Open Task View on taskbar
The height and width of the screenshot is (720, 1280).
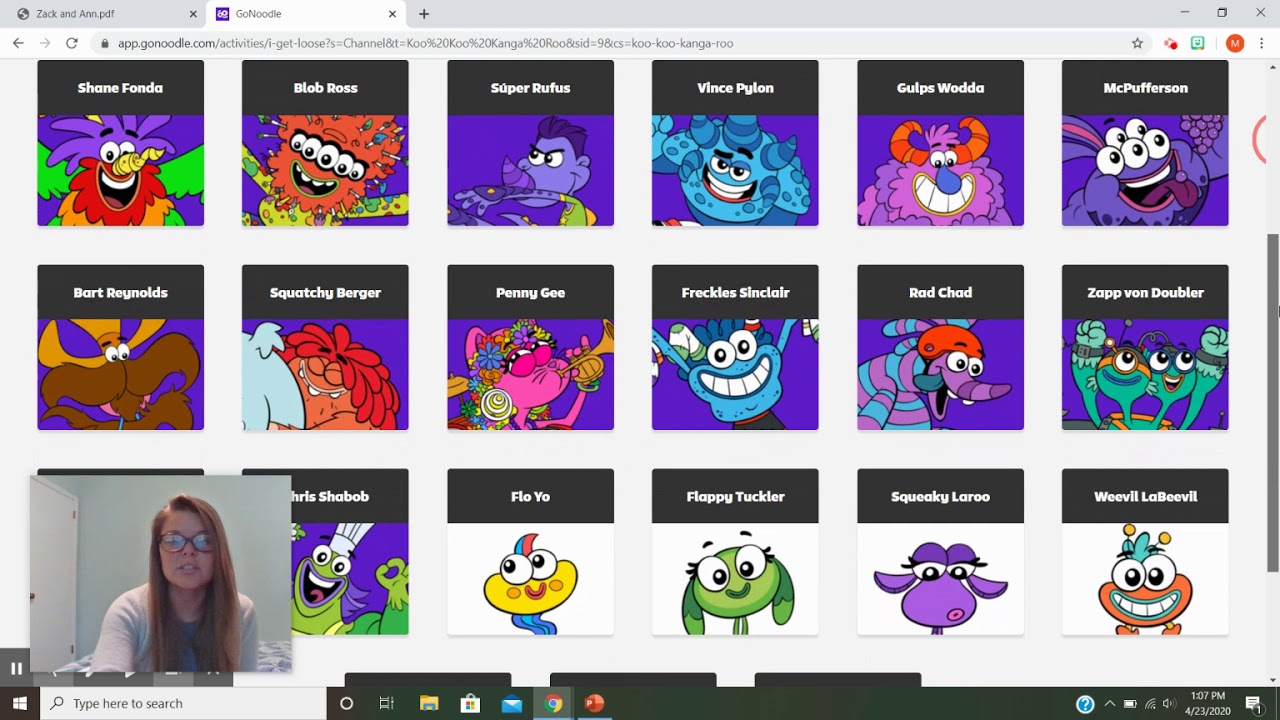coord(386,703)
